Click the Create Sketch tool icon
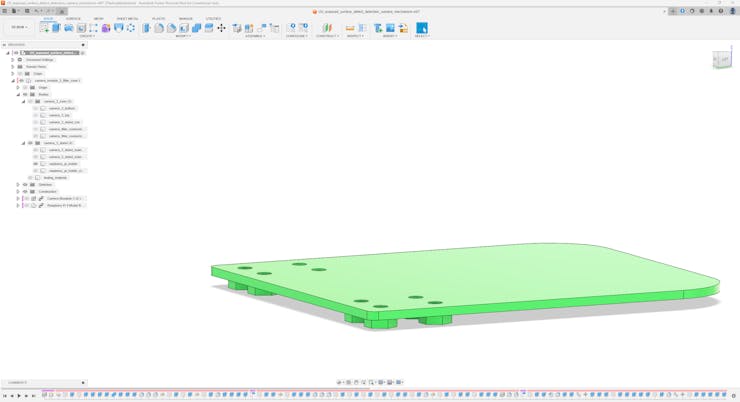 [44, 28]
